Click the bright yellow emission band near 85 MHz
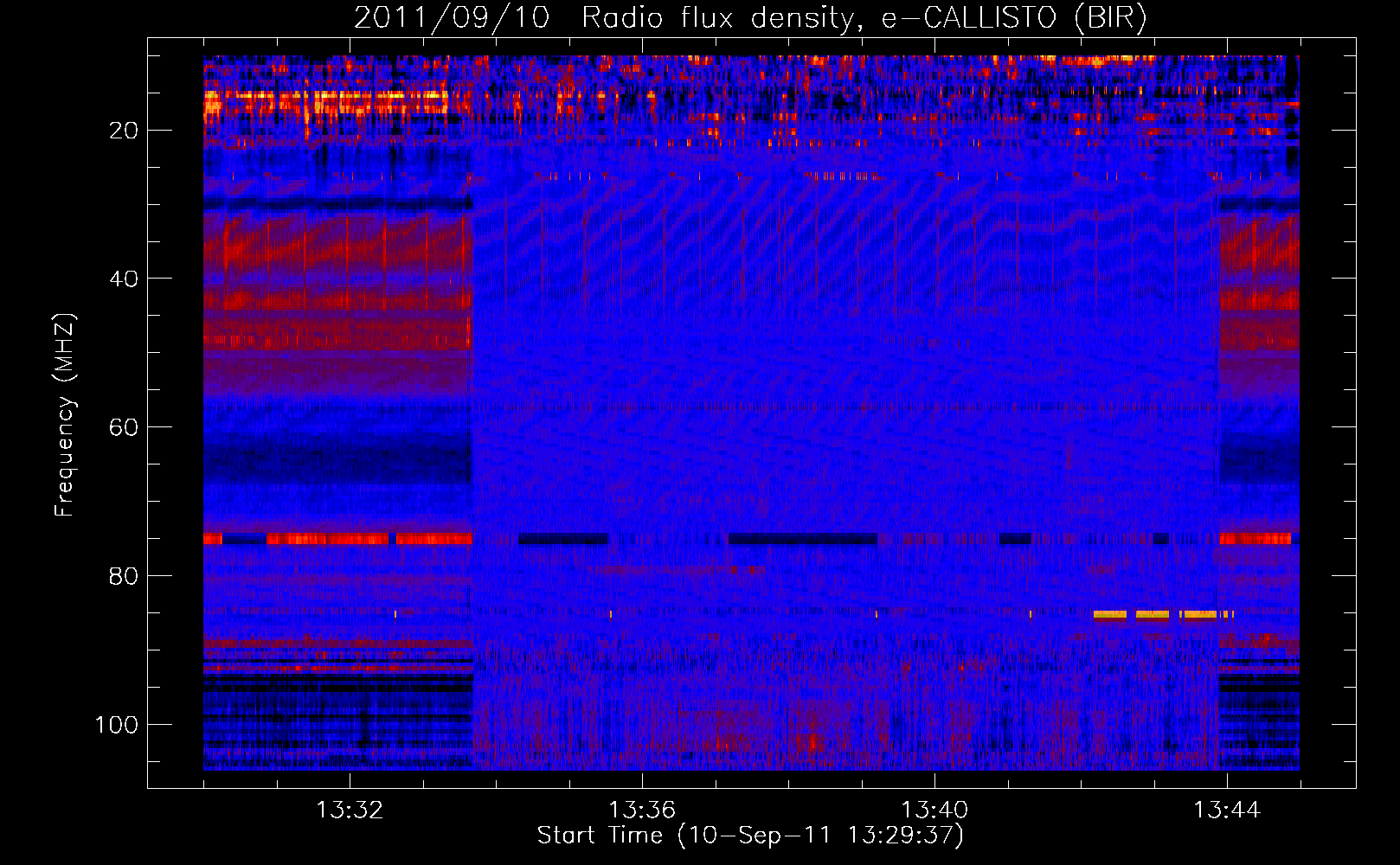This screenshot has height=865, width=1400. [x=1162, y=615]
